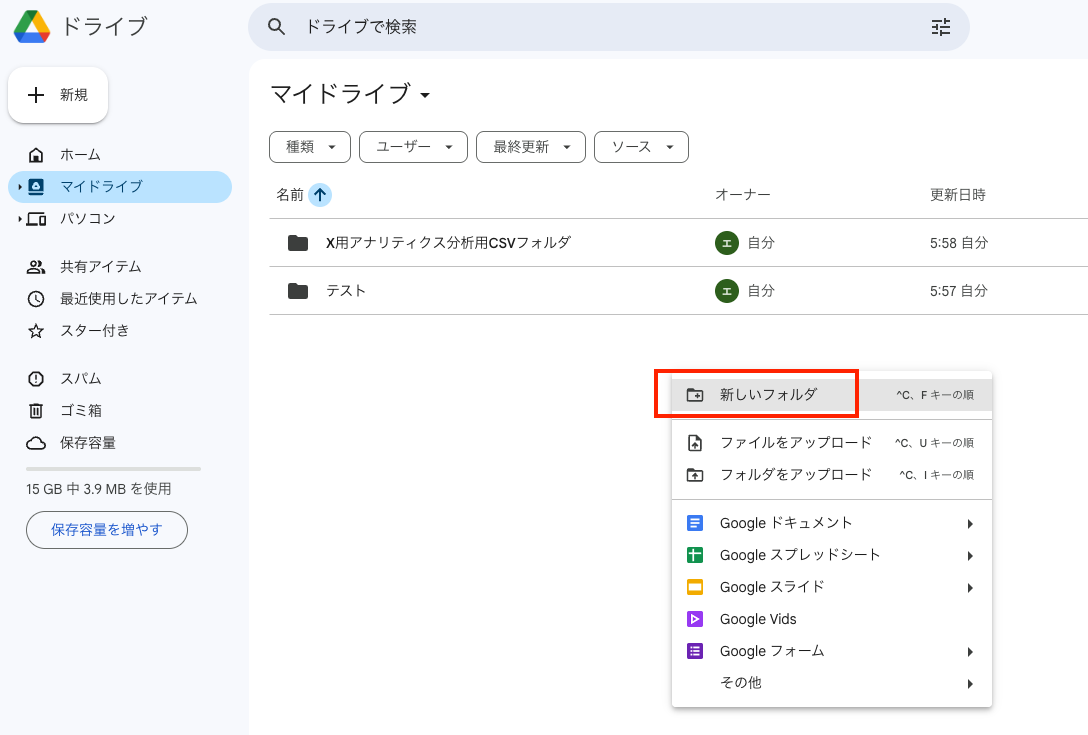Open the 最終更新 filter dropdown
The height and width of the screenshot is (735, 1088).
click(x=530, y=147)
